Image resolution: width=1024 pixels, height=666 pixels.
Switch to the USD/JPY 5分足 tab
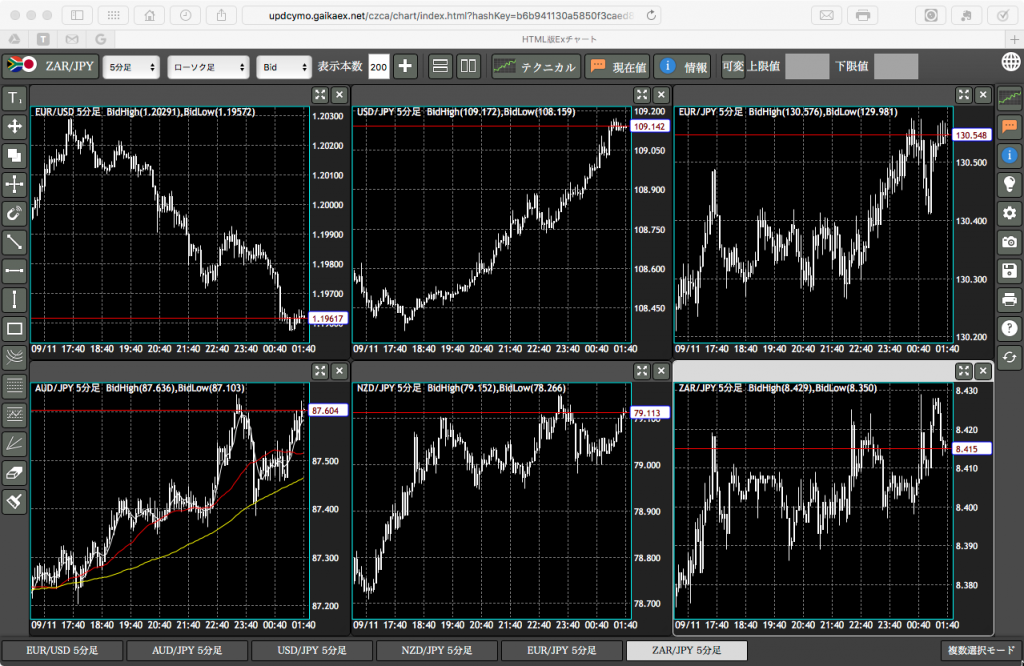(312, 651)
